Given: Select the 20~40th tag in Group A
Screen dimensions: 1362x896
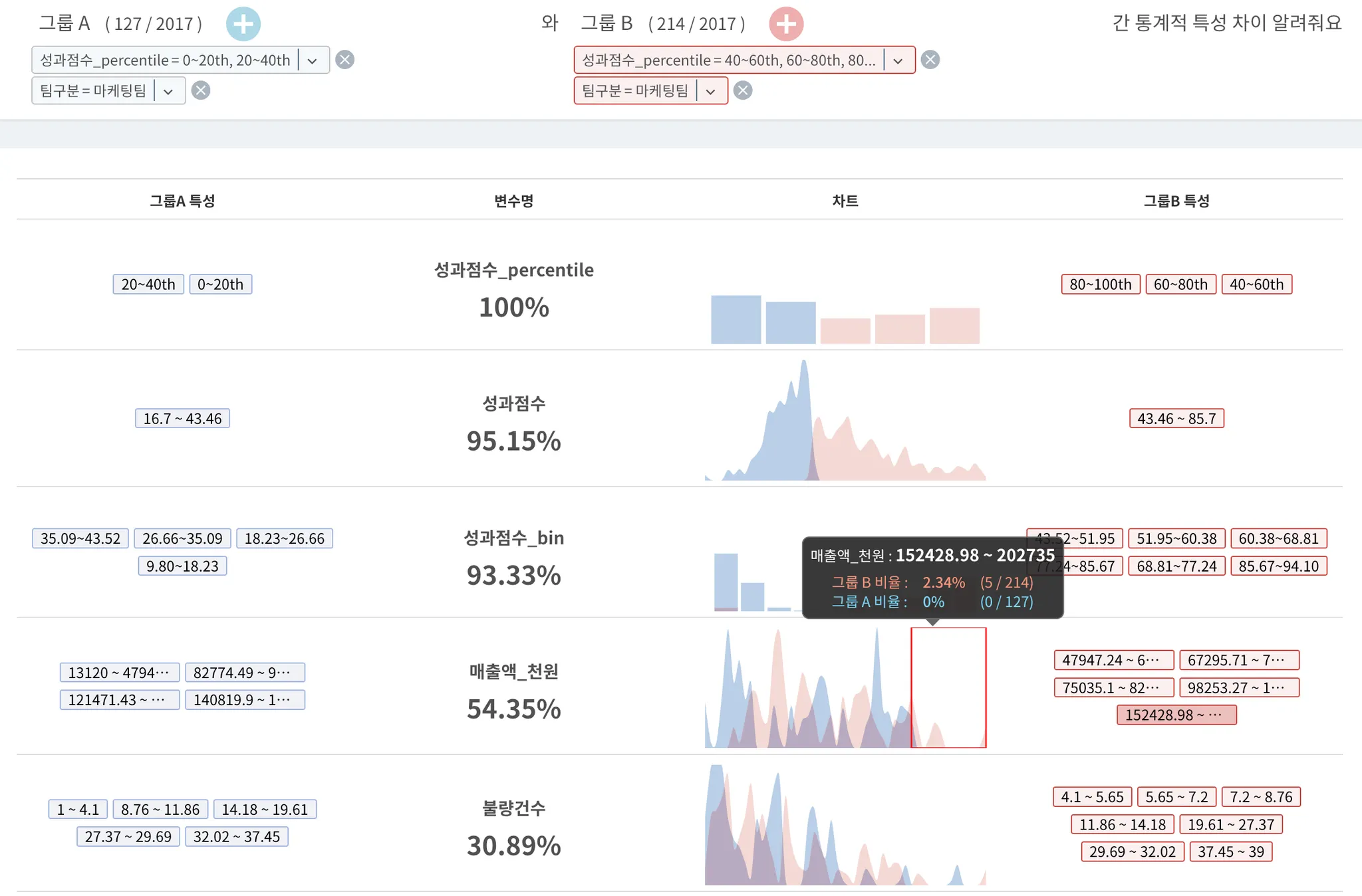Looking at the screenshot, I should point(148,284).
